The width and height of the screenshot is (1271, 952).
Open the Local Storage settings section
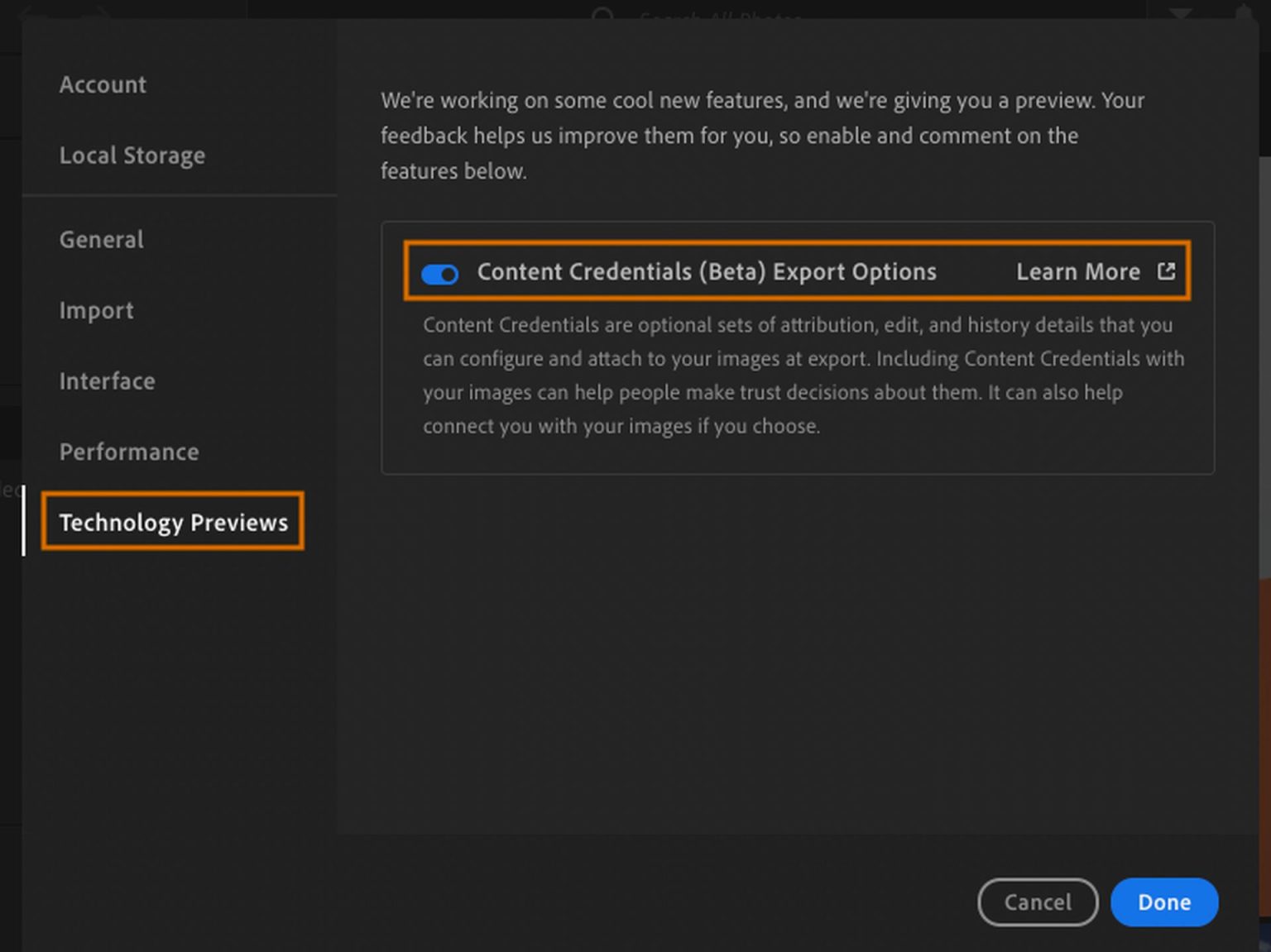132,155
